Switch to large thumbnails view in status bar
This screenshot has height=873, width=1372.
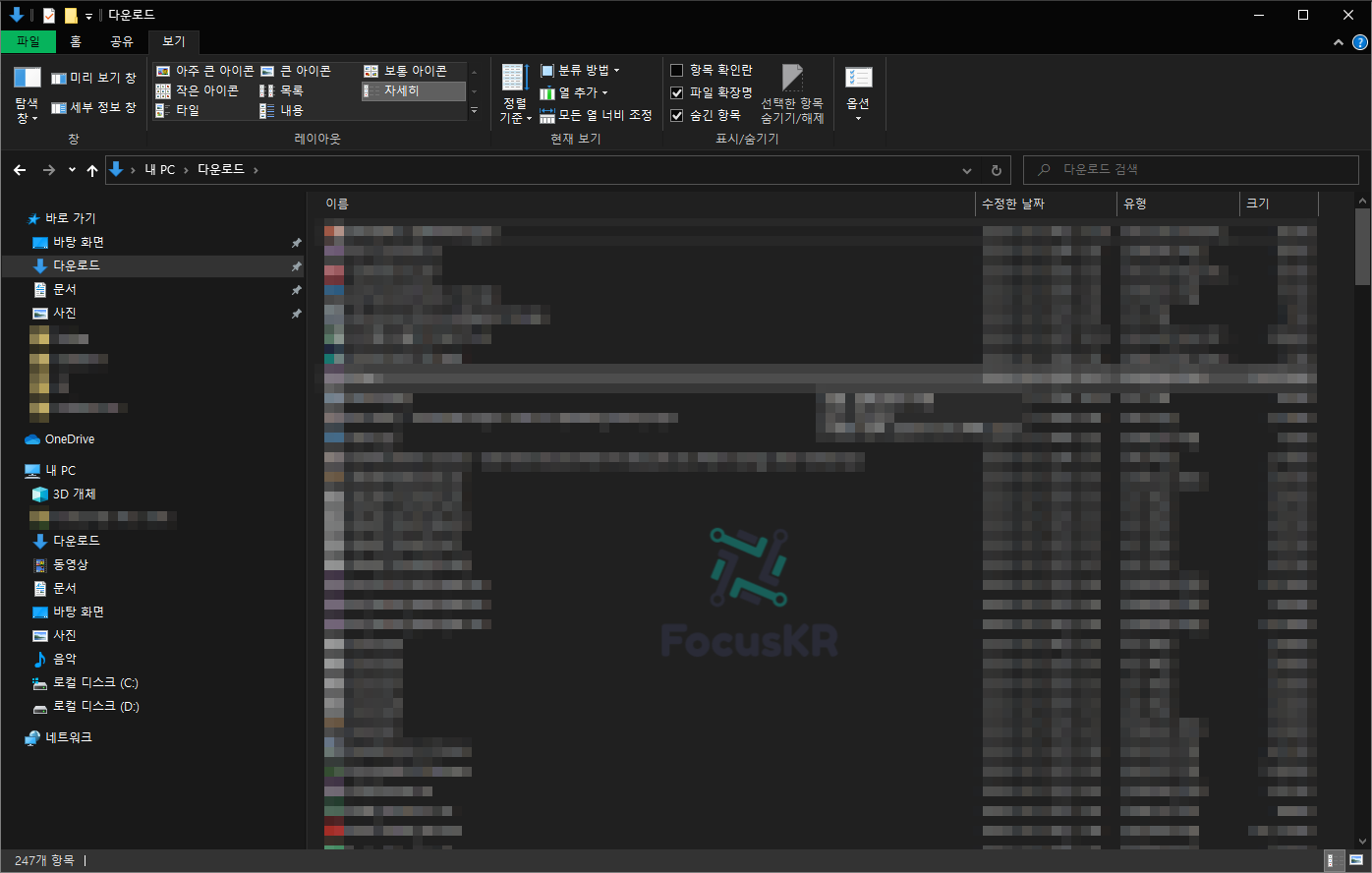coord(1355,861)
